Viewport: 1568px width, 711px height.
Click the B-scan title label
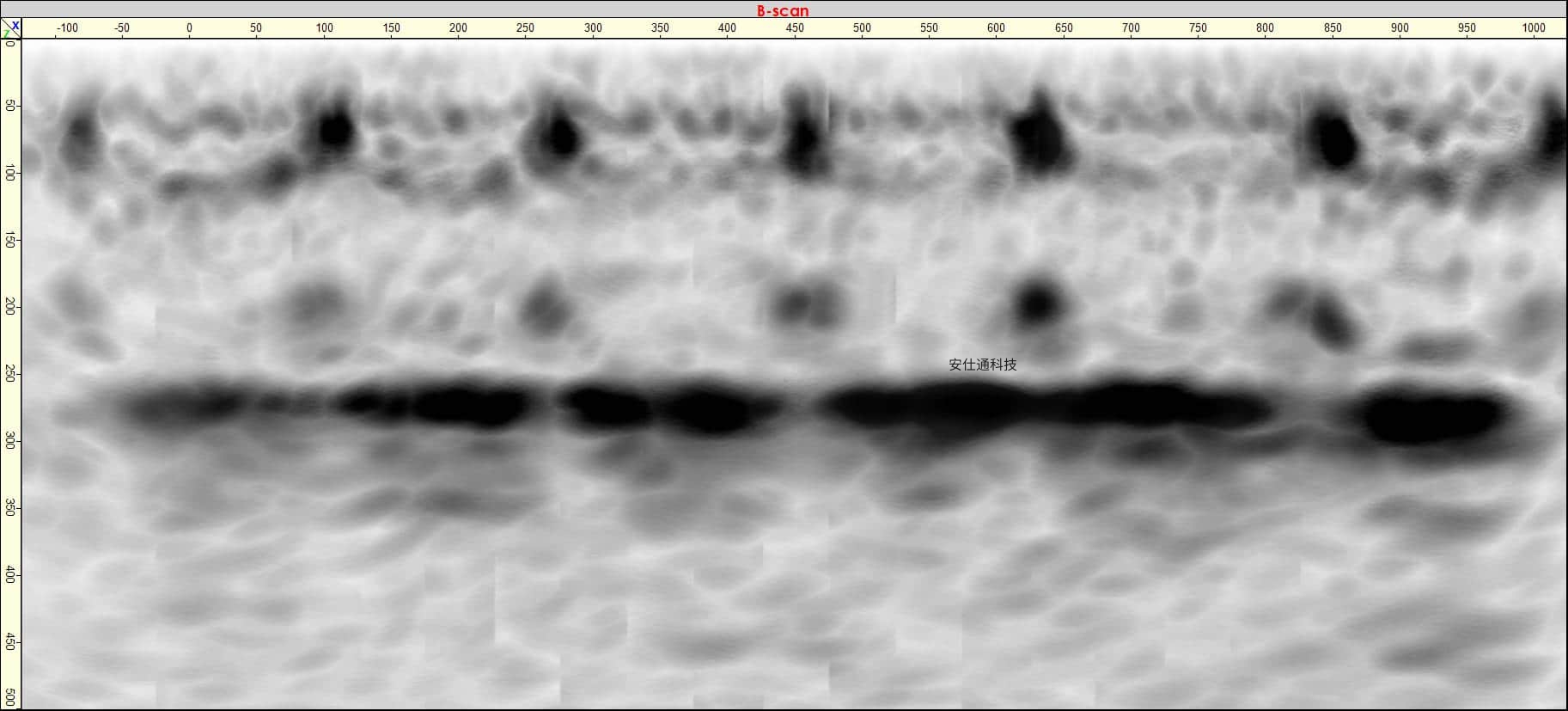(782, 10)
